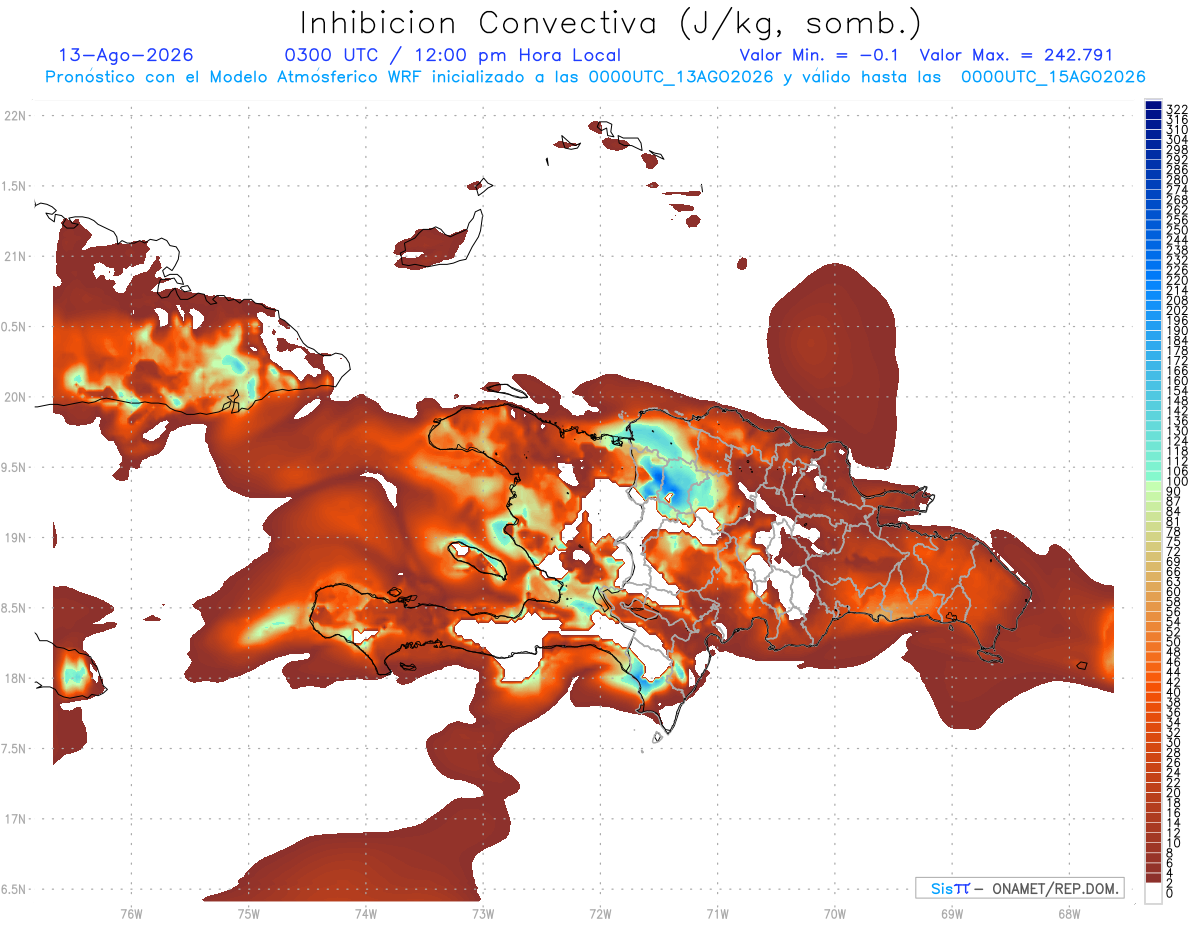The width and height of the screenshot is (1200, 927).
Task: Click the '19N' latitude label
Action: tap(15, 538)
